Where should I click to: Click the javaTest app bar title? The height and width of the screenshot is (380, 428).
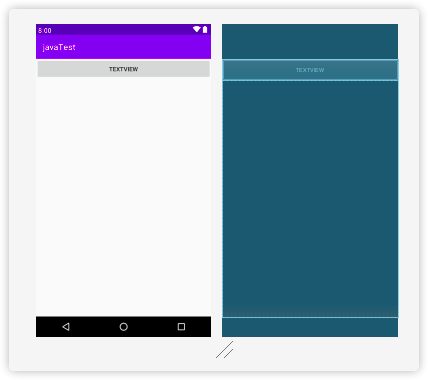59,47
